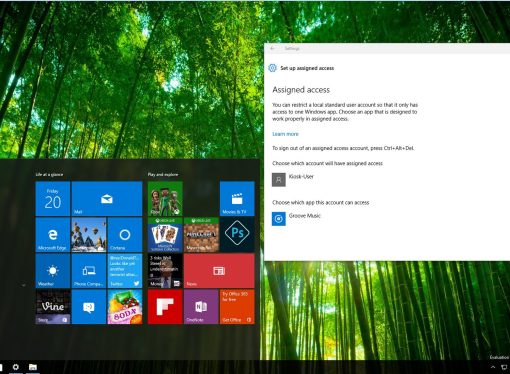Viewport: 510px width, 374px height.
Task: Click the Play and explore group header
Action: pos(163,174)
